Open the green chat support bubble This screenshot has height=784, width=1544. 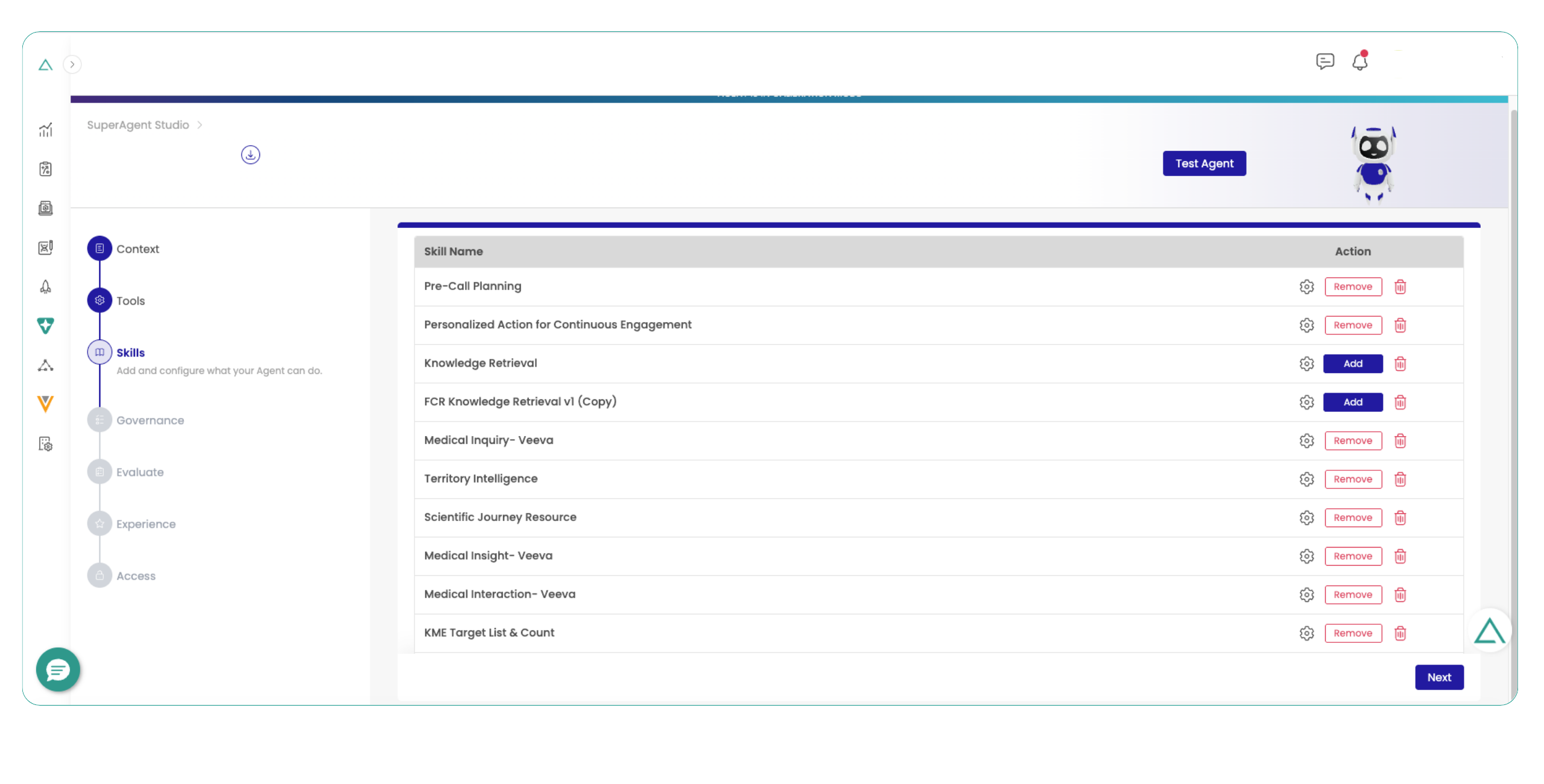[x=58, y=669]
